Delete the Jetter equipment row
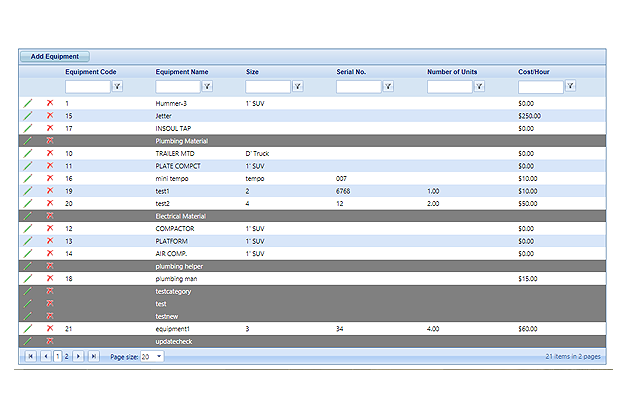The width and height of the screenshot is (624, 414). pos(50,116)
